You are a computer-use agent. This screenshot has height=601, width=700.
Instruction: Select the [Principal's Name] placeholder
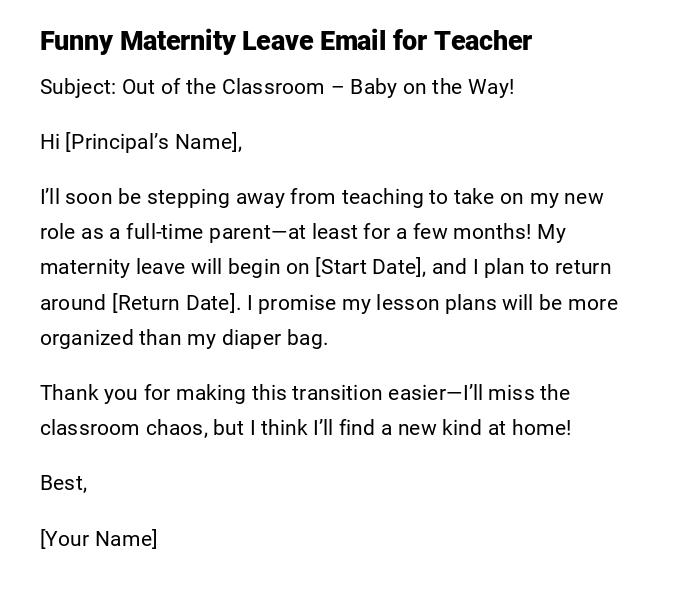pos(154,142)
